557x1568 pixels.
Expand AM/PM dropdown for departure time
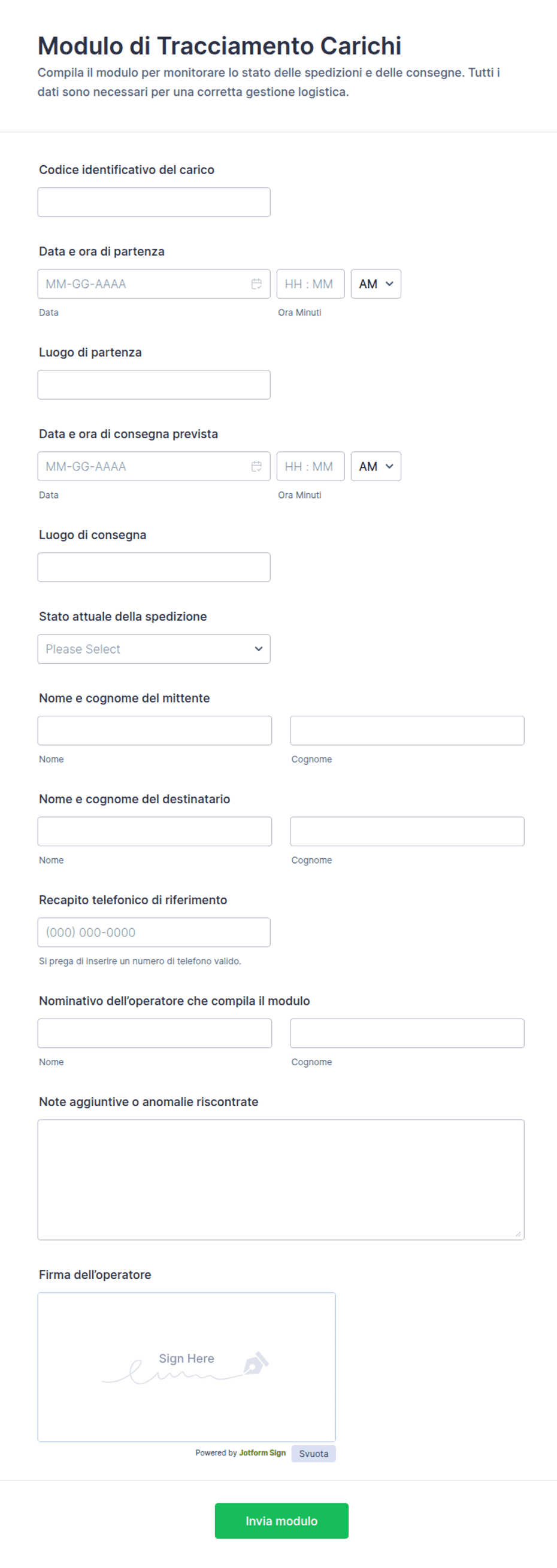click(376, 284)
